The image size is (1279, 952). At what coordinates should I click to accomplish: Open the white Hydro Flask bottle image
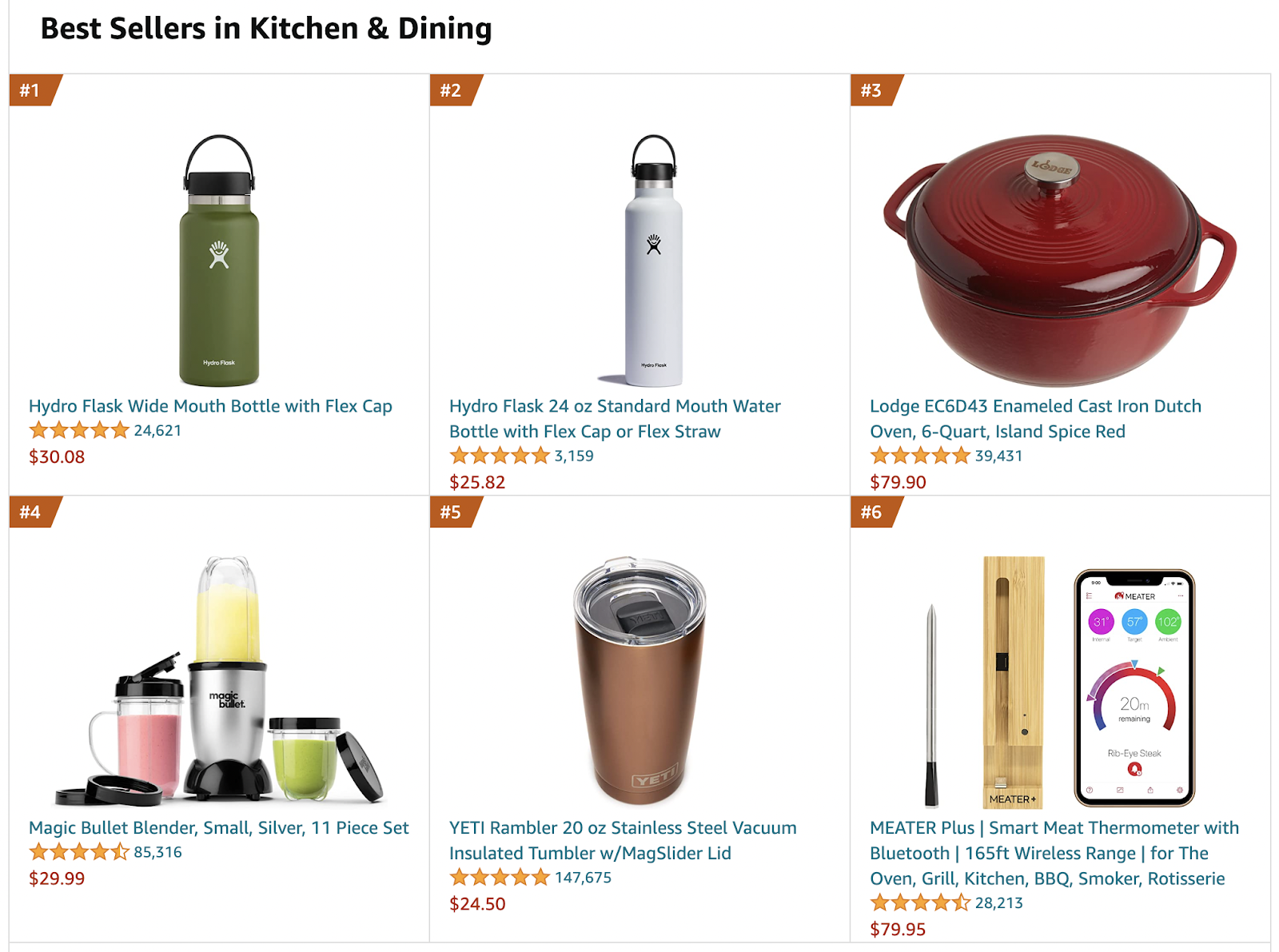pyautogui.click(x=653, y=261)
